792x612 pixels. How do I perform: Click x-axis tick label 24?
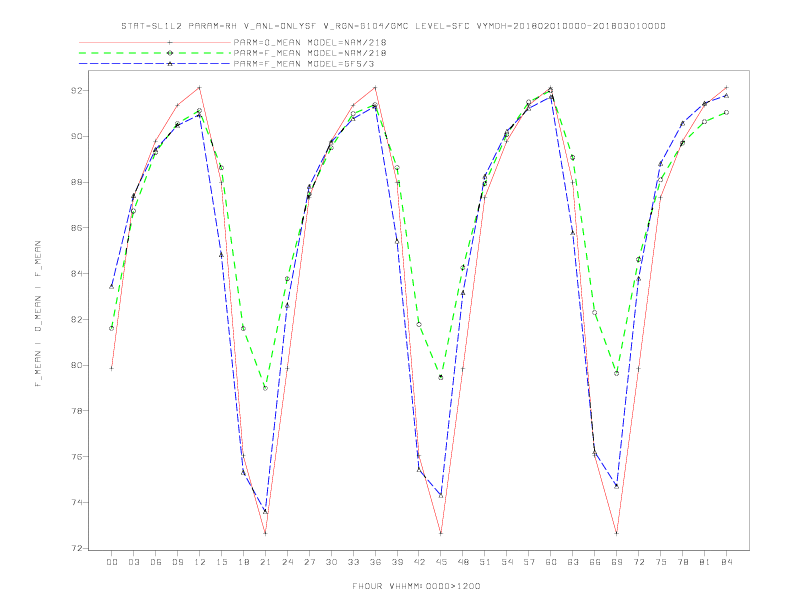point(287,562)
